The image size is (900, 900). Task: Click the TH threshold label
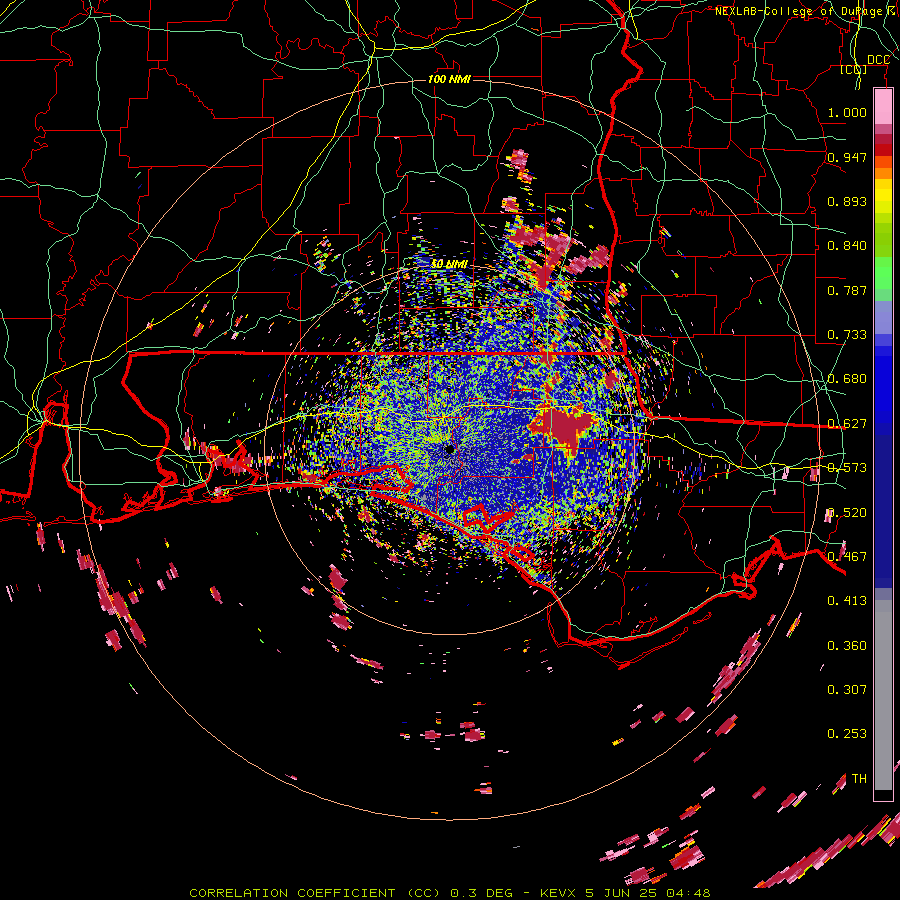(859, 778)
